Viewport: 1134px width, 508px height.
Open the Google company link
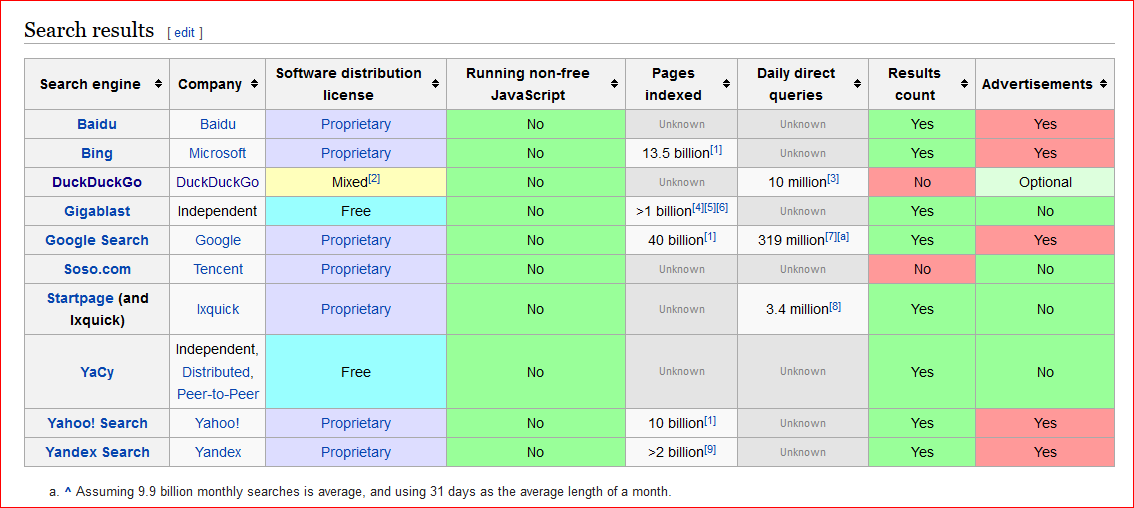coord(218,240)
